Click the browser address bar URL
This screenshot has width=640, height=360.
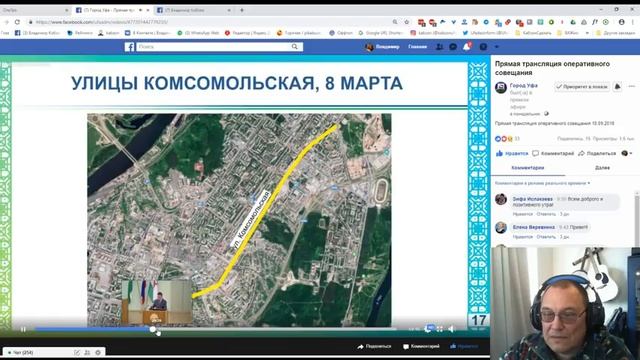[x=102, y=22]
